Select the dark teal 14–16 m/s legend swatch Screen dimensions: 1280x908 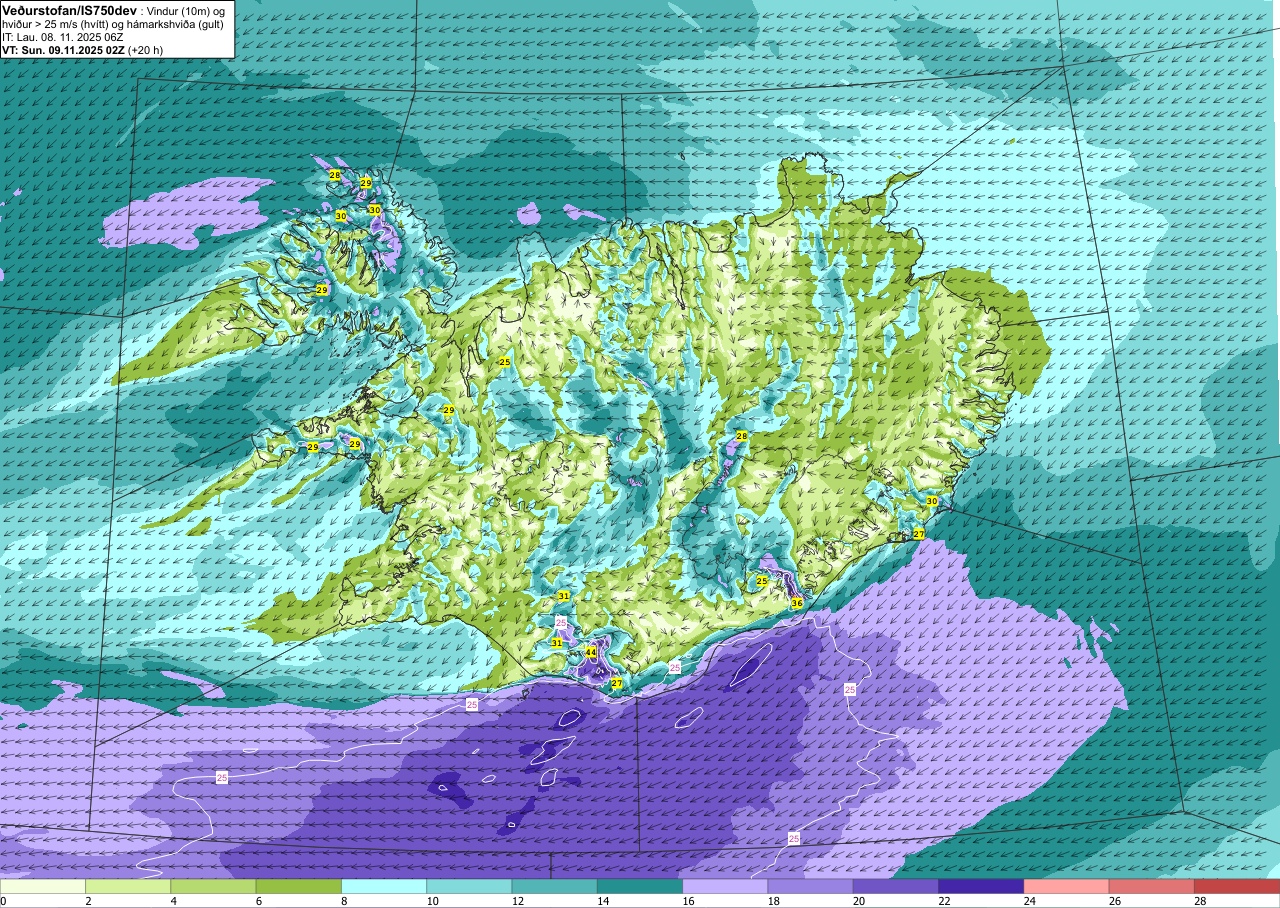pyautogui.click(x=640, y=886)
